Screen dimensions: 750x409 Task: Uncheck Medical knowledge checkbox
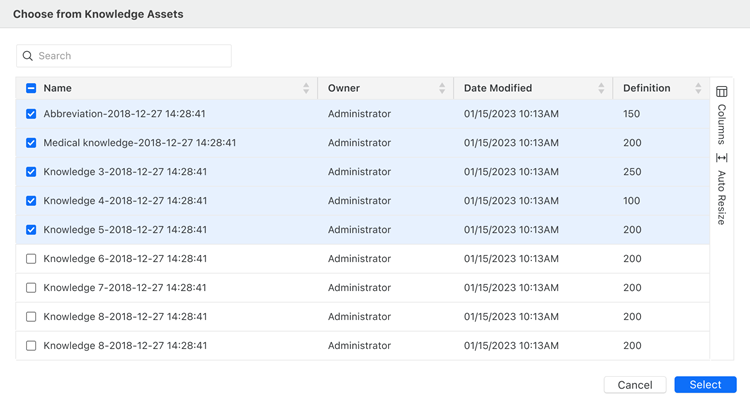pyautogui.click(x=31, y=143)
